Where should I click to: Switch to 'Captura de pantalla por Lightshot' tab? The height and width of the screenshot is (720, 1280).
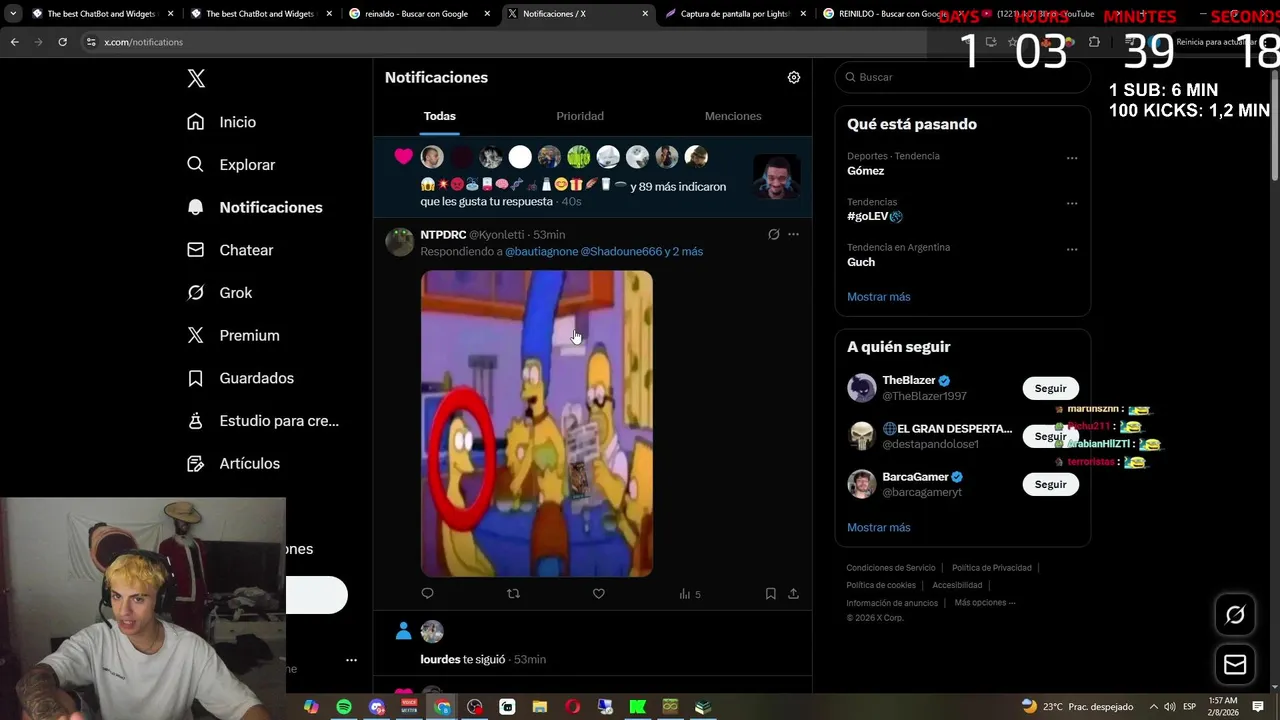pos(735,14)
